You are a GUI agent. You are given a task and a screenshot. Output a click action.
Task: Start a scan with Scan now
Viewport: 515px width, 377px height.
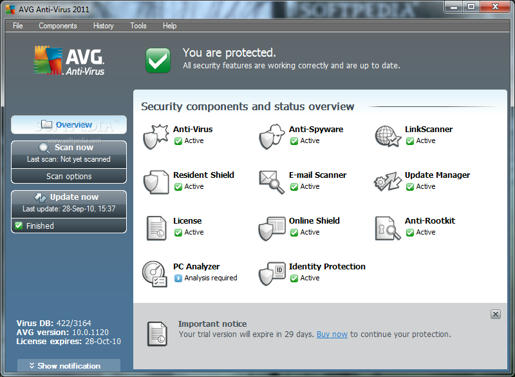(69, 154)
